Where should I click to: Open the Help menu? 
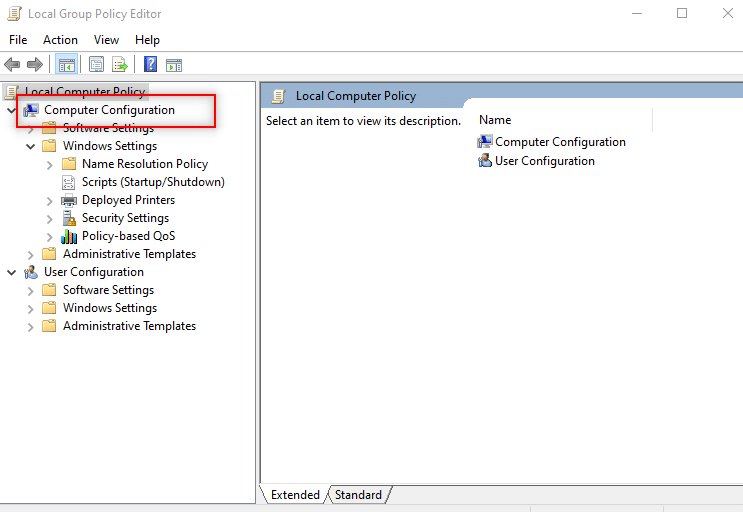pos(147,40)
